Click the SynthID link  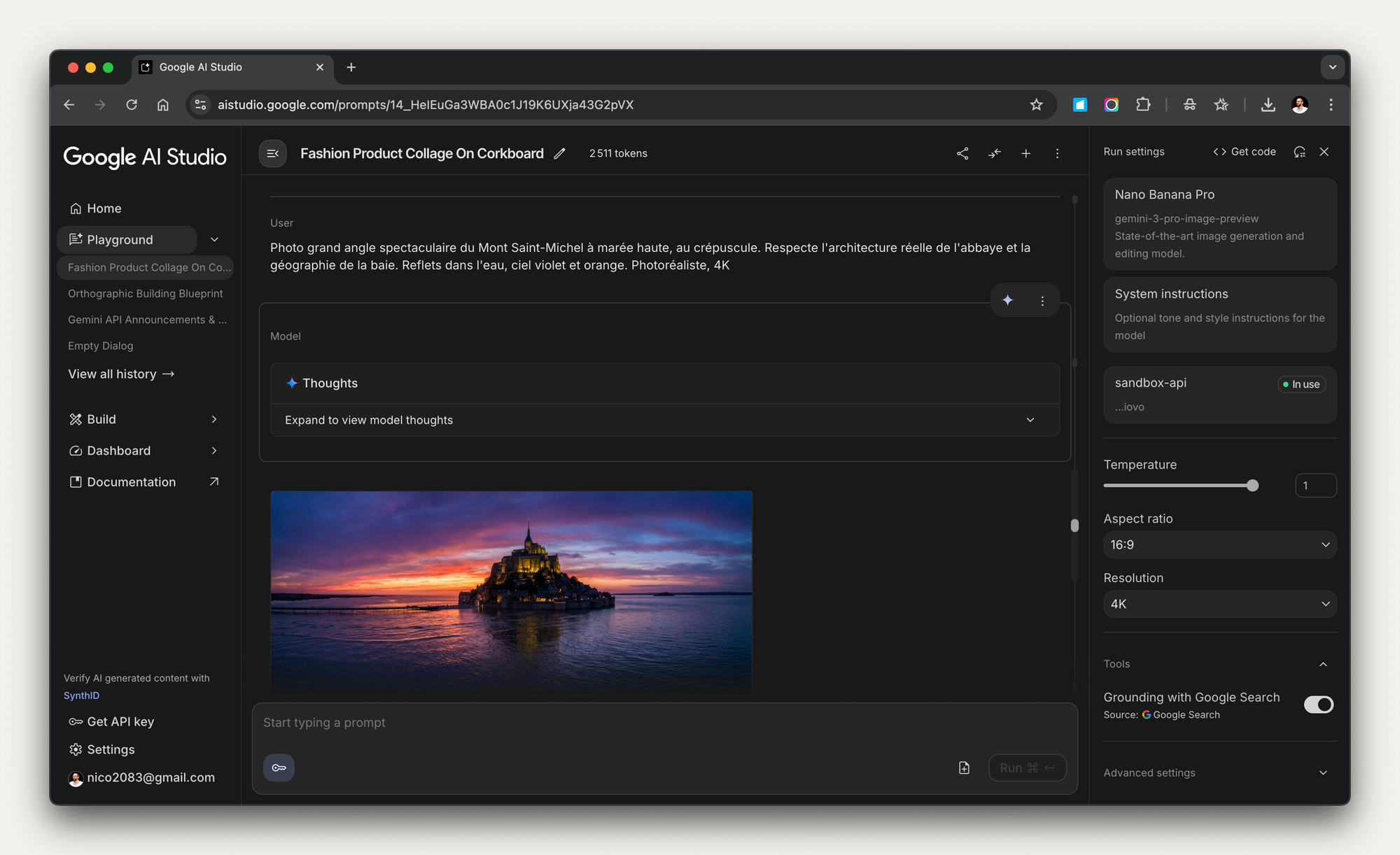pos(81,695)
